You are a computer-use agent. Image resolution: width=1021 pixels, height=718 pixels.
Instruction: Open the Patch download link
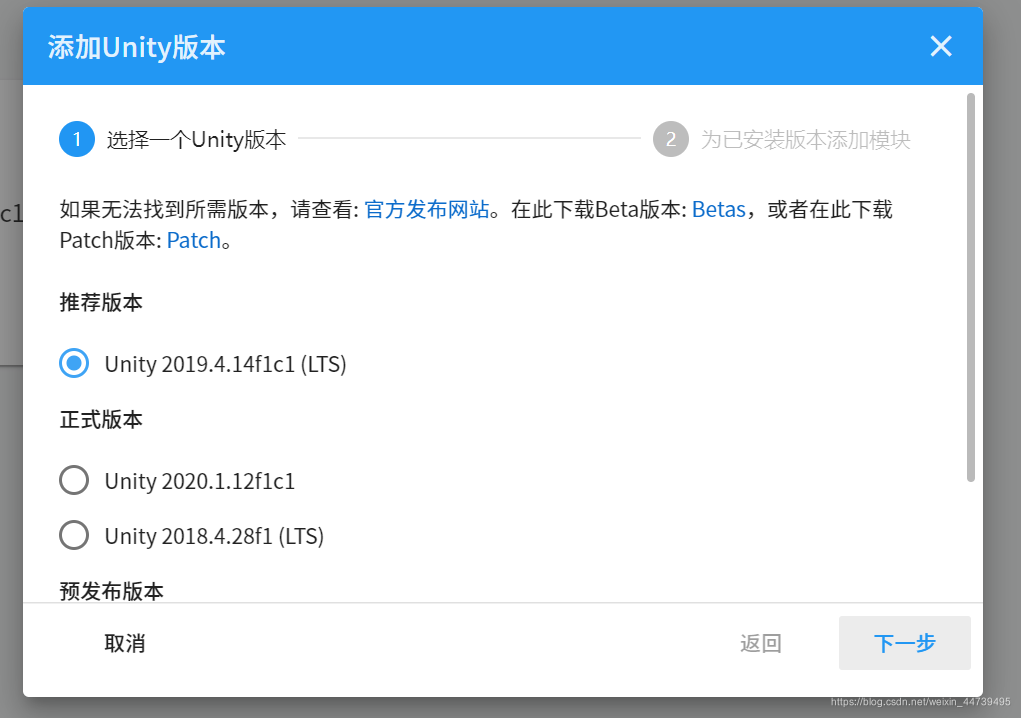pyautogui.click(x=194, y=240)
